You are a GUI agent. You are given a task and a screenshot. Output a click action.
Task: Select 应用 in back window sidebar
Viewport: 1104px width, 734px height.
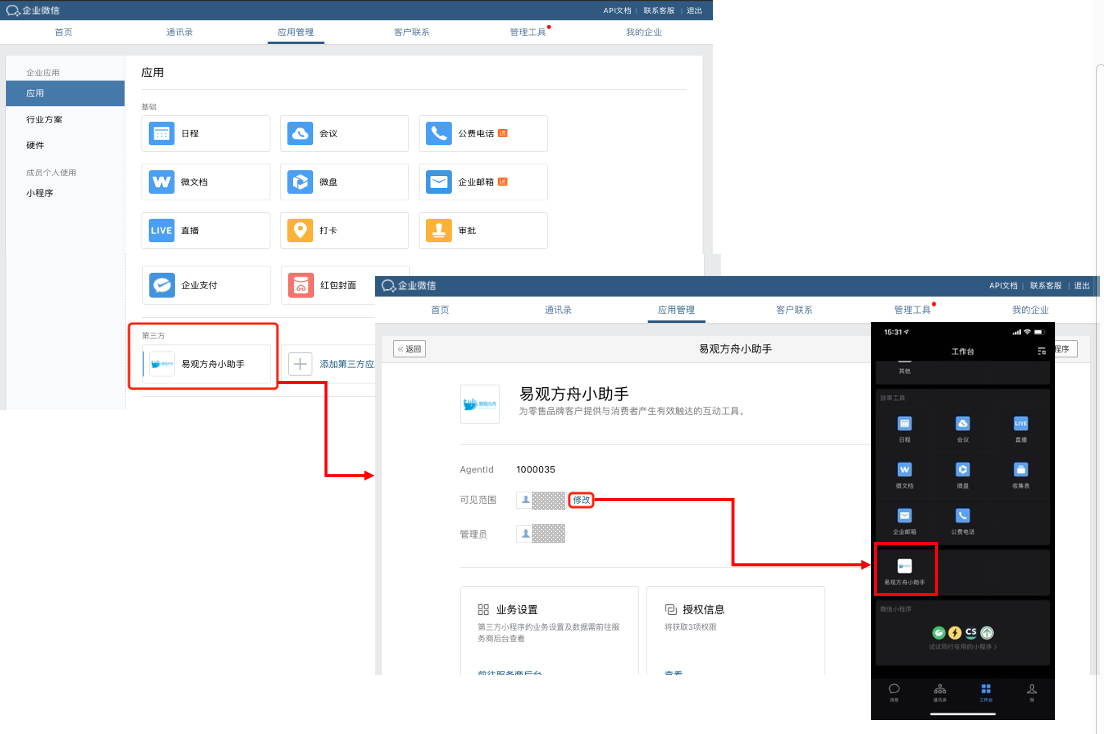65,93
